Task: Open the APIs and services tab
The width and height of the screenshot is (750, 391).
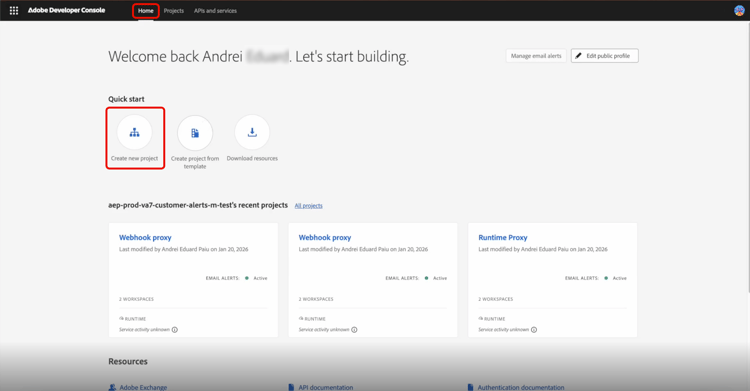Action: (215, 11)
